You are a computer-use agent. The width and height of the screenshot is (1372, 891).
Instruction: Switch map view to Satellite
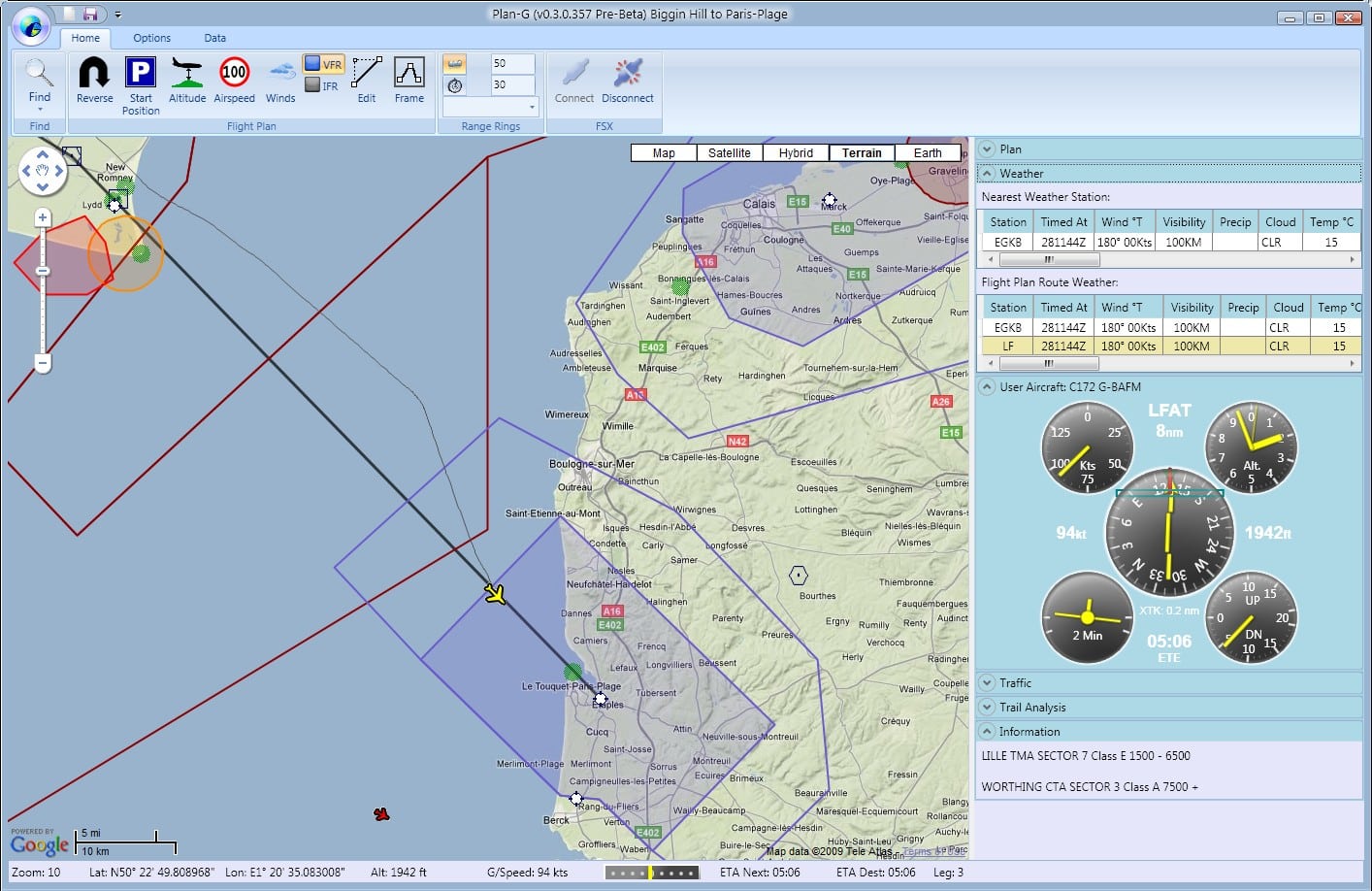729,153
